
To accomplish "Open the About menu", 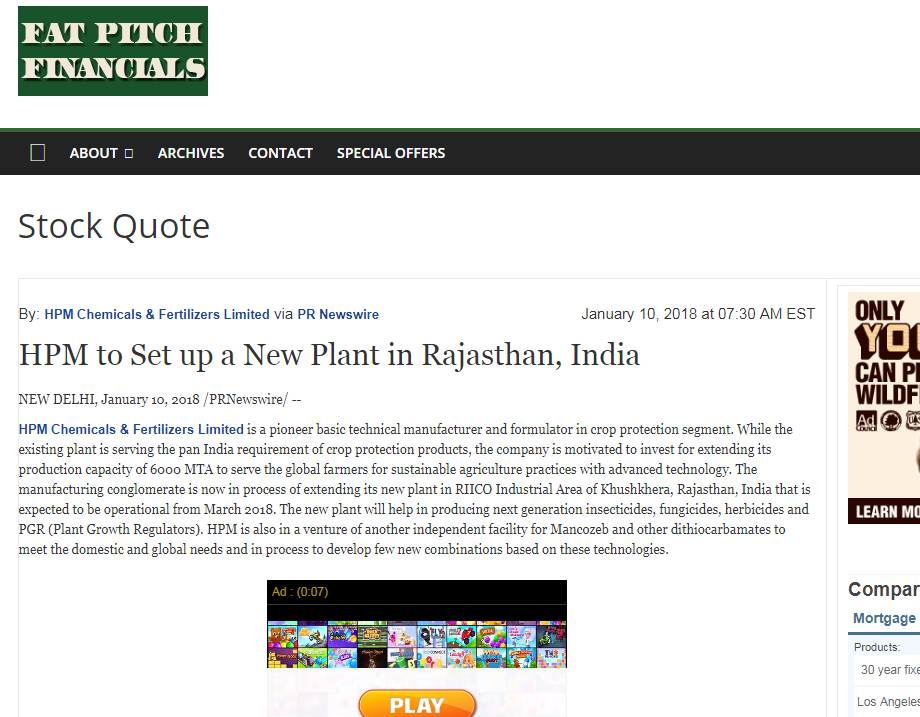I will pyautogui.click(x=93, y=153).
